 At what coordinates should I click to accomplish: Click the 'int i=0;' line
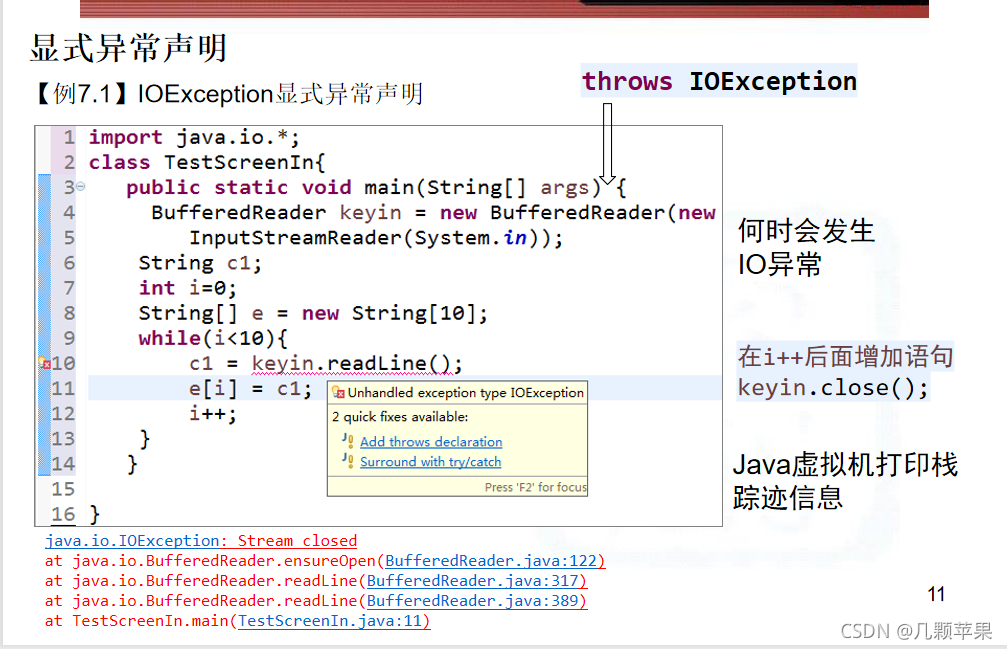tap(188, 288)
